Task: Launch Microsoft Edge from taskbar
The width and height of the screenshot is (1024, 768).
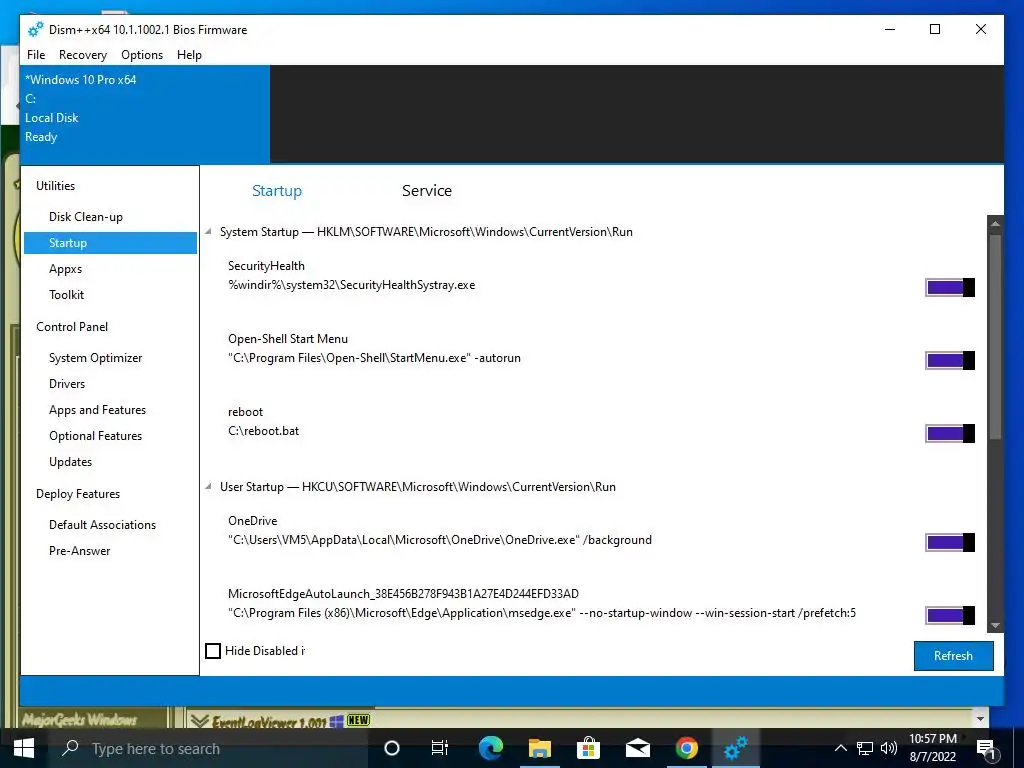Action: [x=490, y=748]
